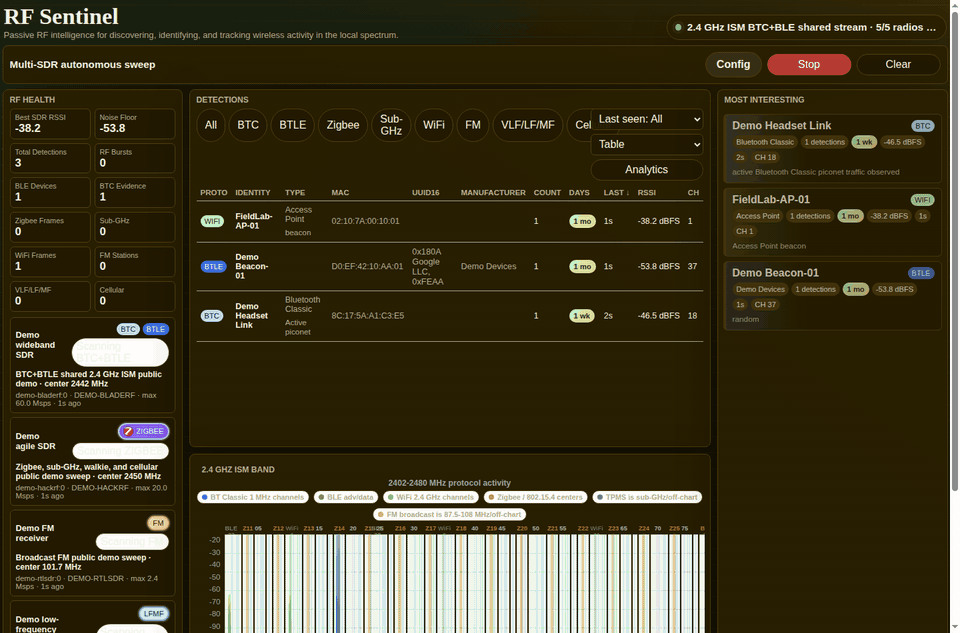This screenshot has width=960, height=633.
Task: Sort detections by LAST column
Action: click(616, 192)
